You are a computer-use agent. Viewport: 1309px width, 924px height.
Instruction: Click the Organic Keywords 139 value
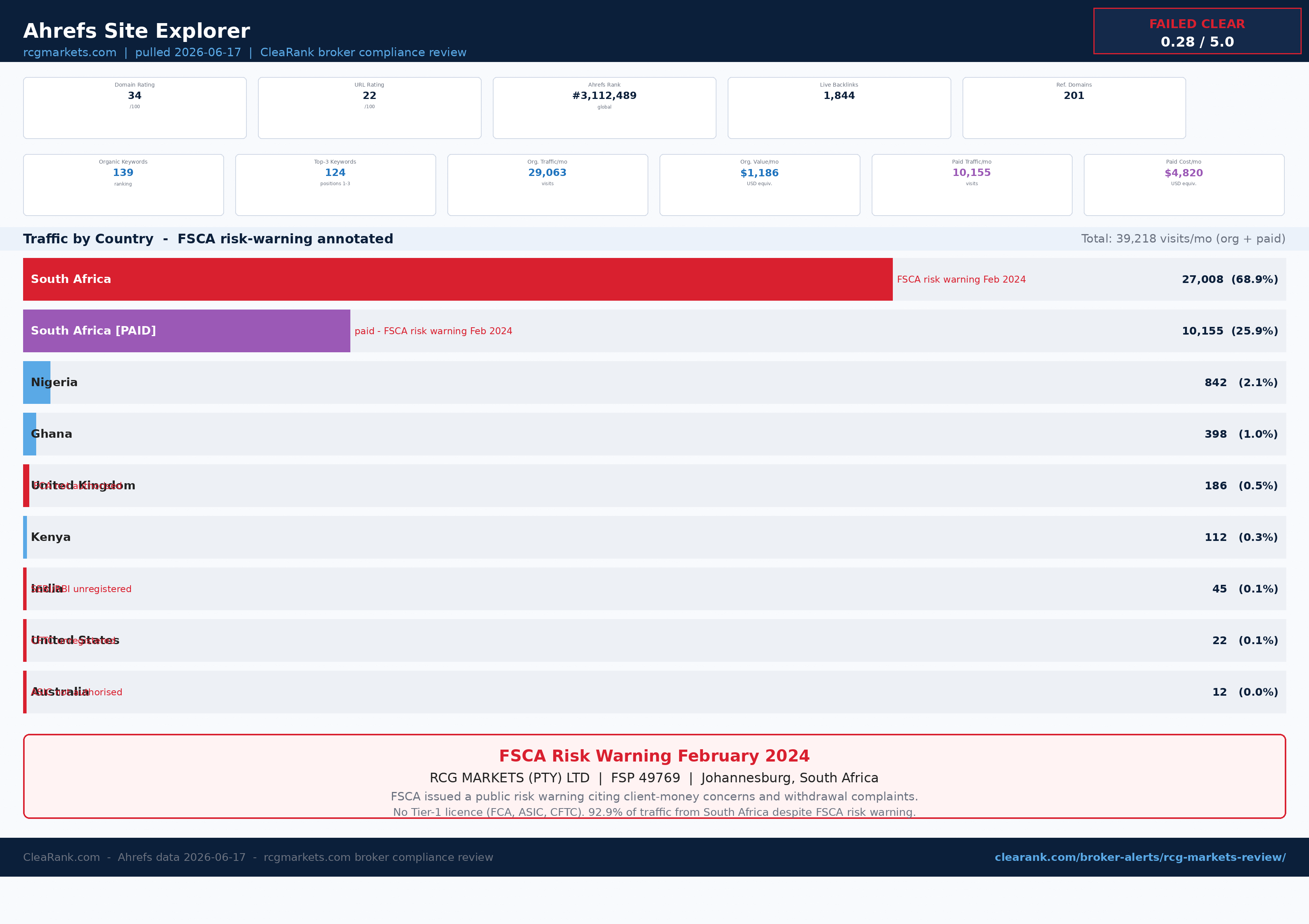[123, 173]
